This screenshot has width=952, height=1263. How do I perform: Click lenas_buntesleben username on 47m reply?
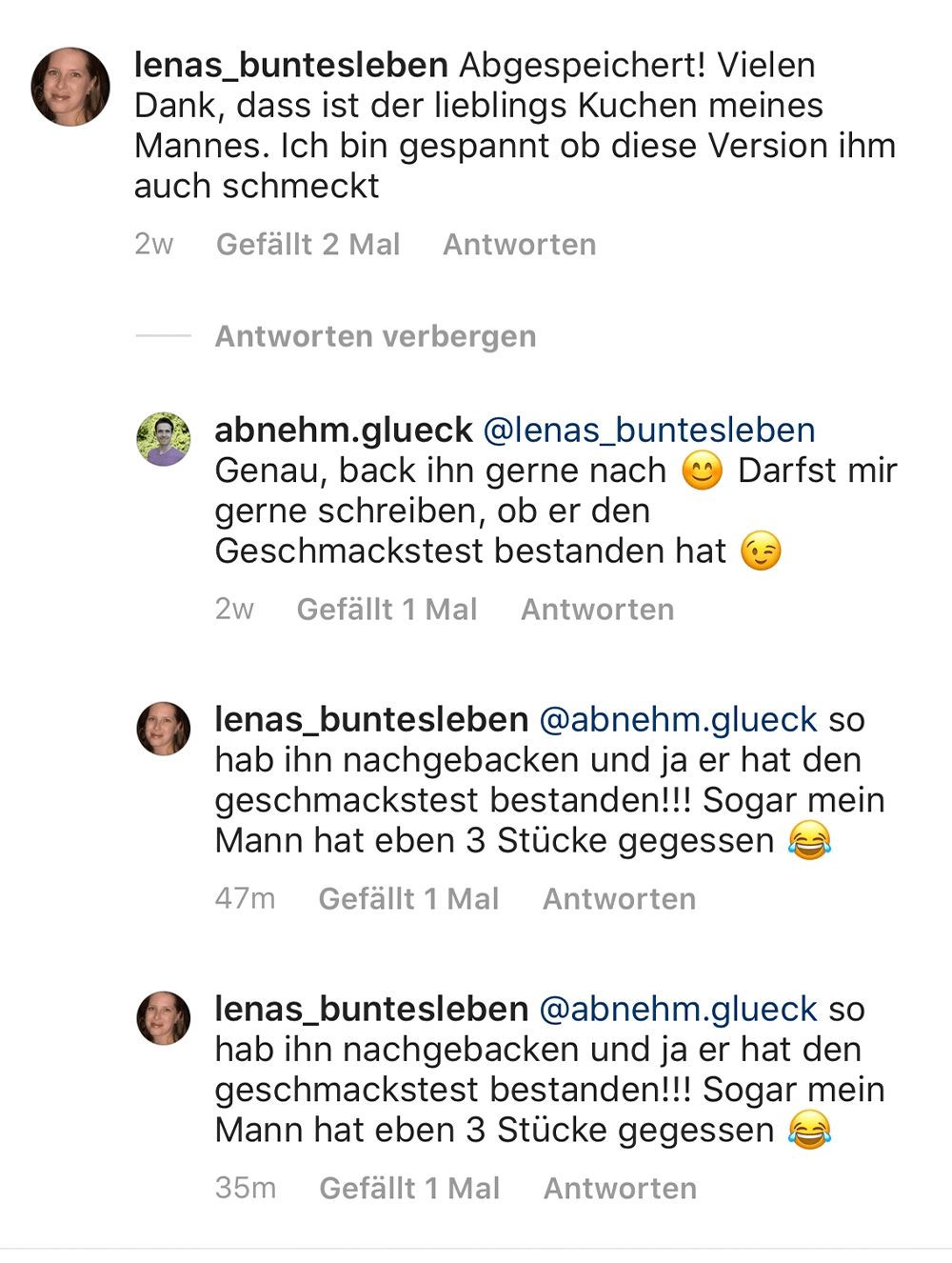(371, 720)
